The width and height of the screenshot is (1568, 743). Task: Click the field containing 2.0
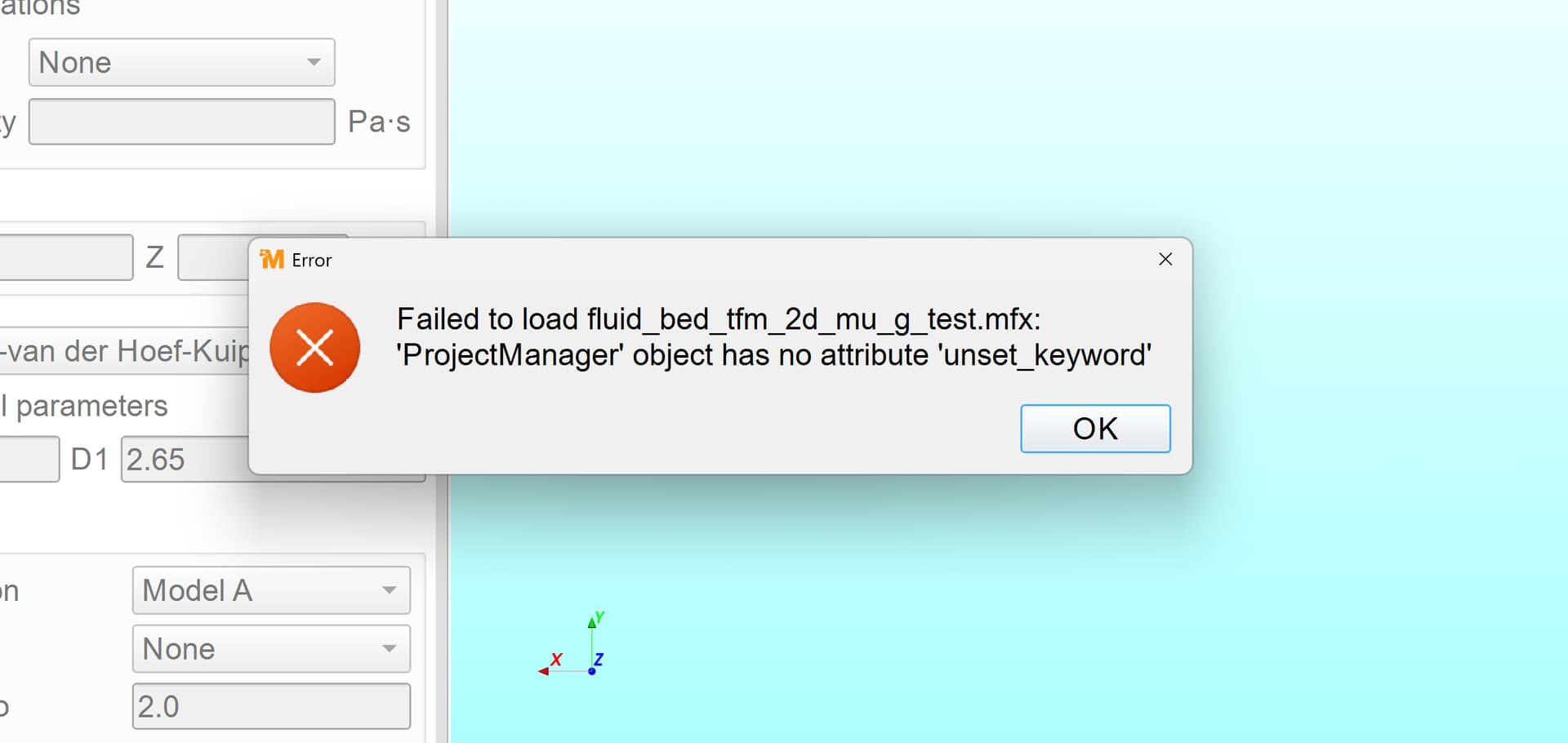(271, 706)
